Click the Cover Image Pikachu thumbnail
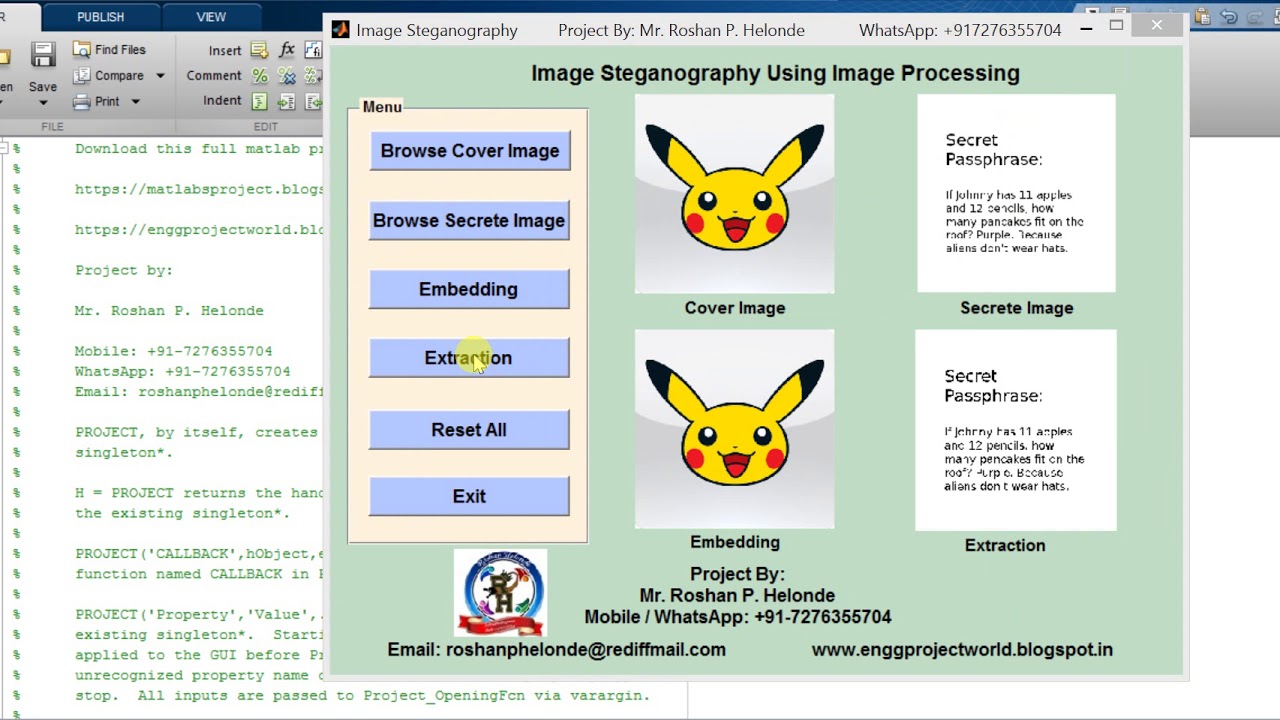 tap(734, 194)
